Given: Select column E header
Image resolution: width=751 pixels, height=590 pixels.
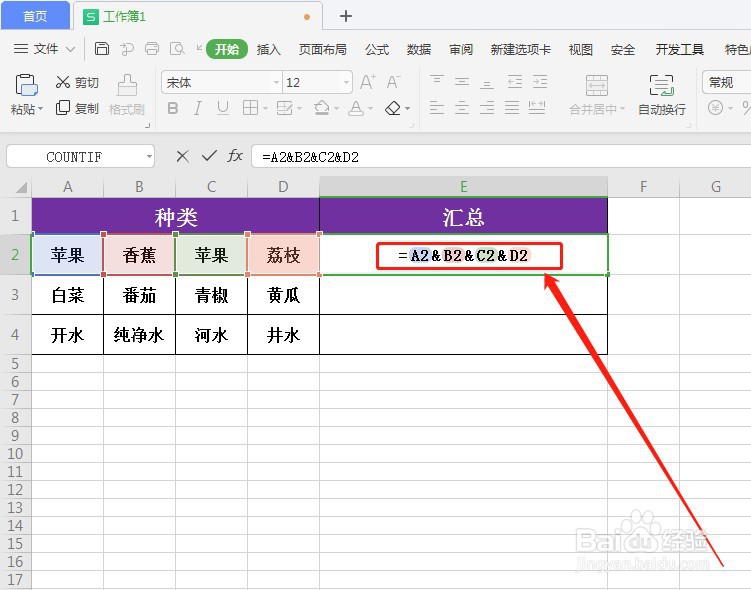Looking at the screenshot, I should [463, 187].
